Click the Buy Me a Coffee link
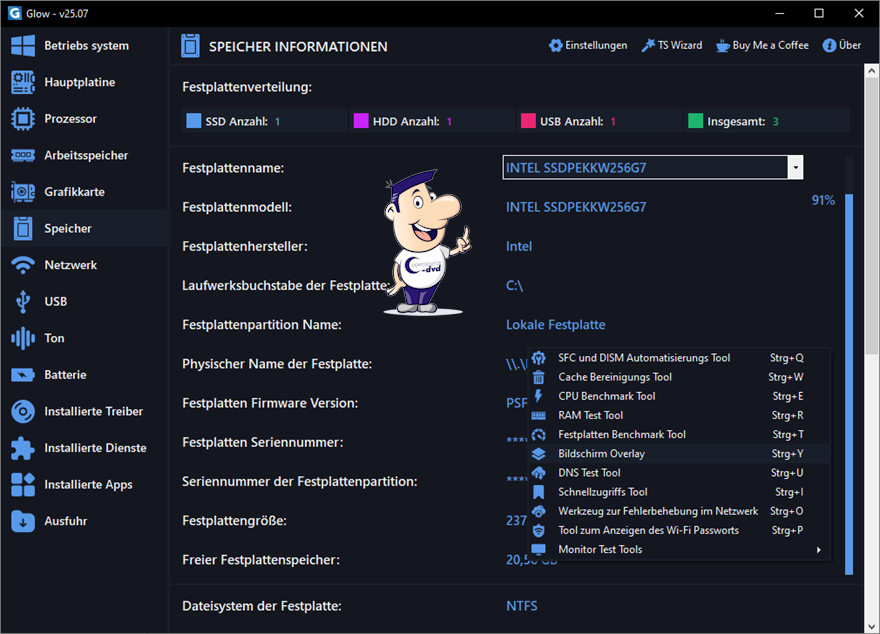 coord(762,46)
